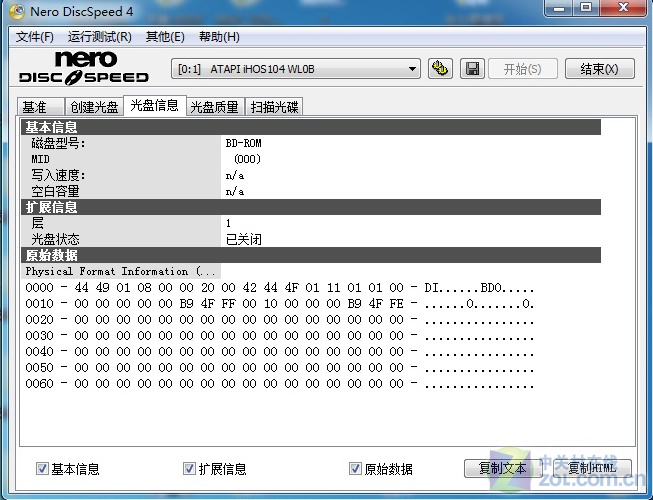Click the drive options refresh icon
The width and height of the screenshot is (653, 500).
pyautogui.click(x=440, y=69)
